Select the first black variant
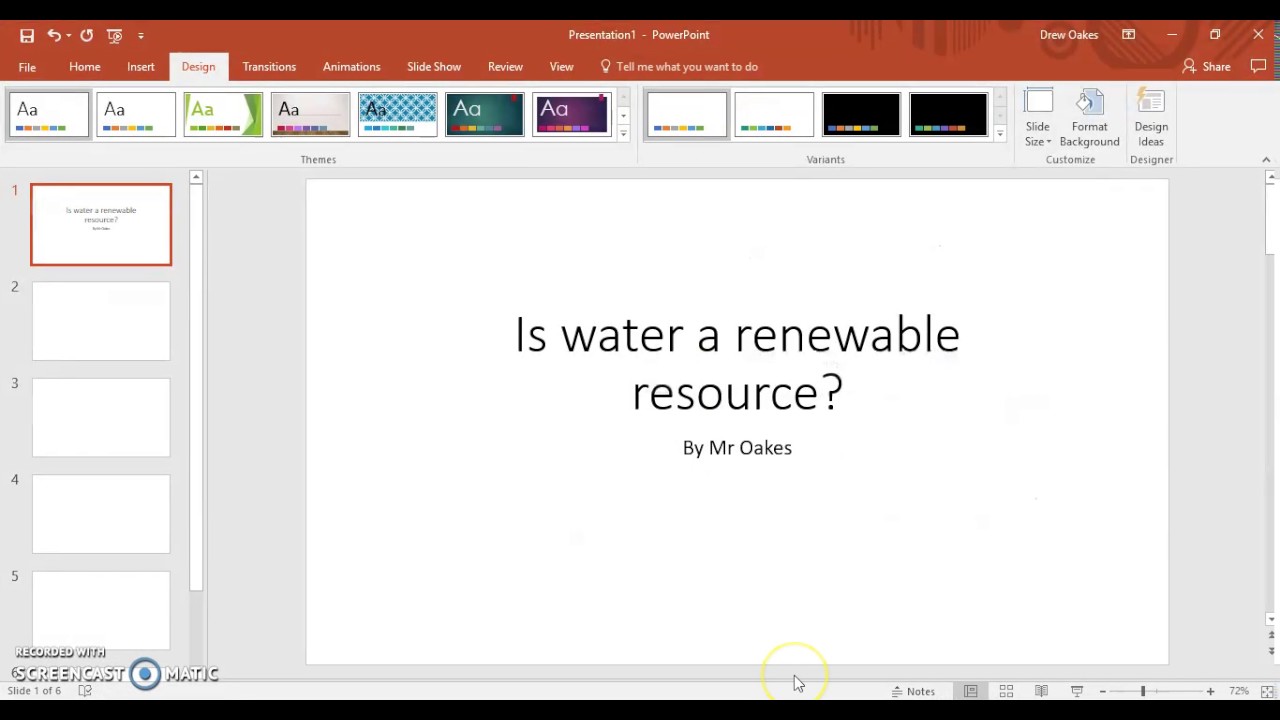1280x720 pixels. (861, 115)
